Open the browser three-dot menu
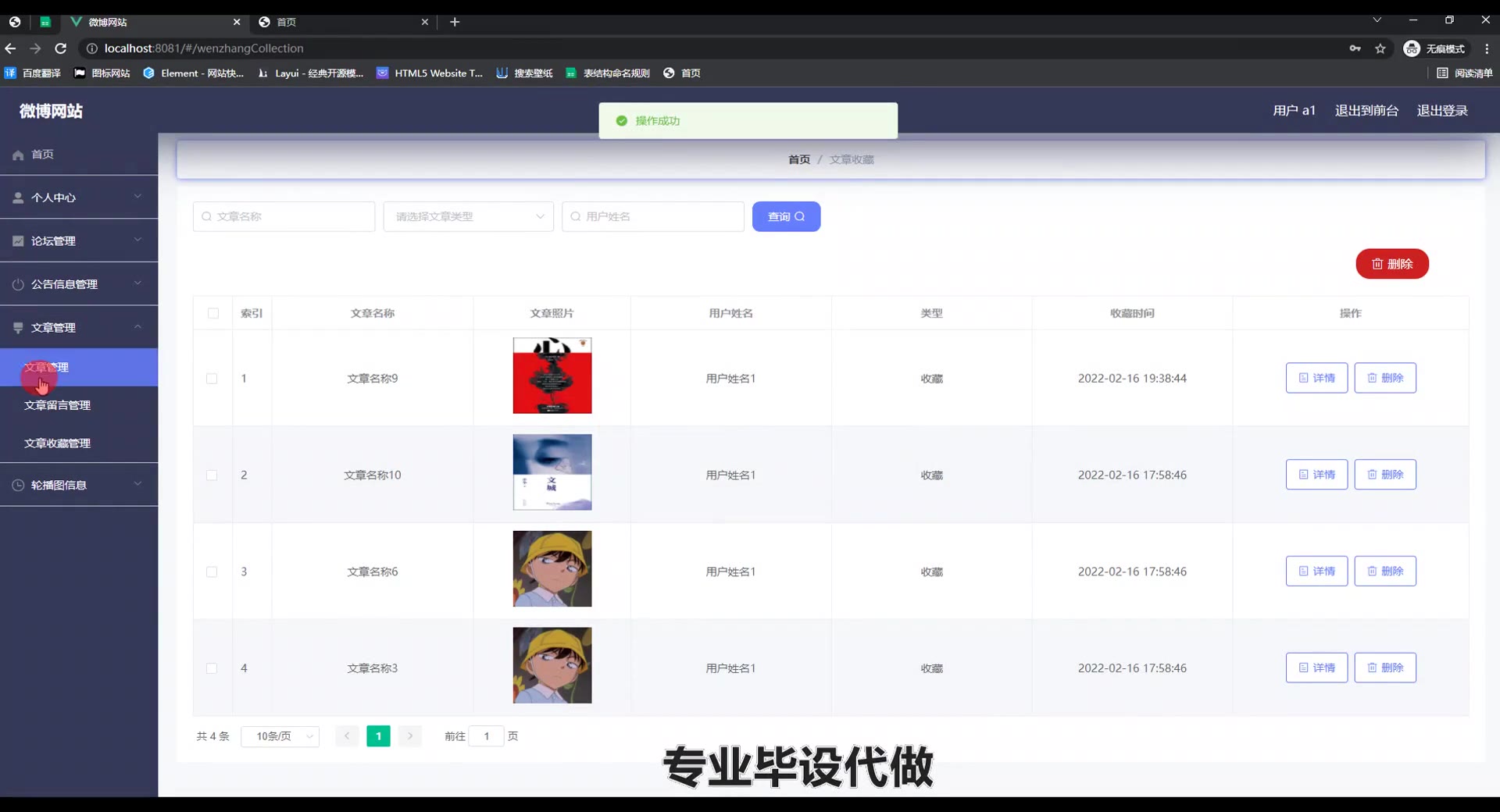 1487,48
